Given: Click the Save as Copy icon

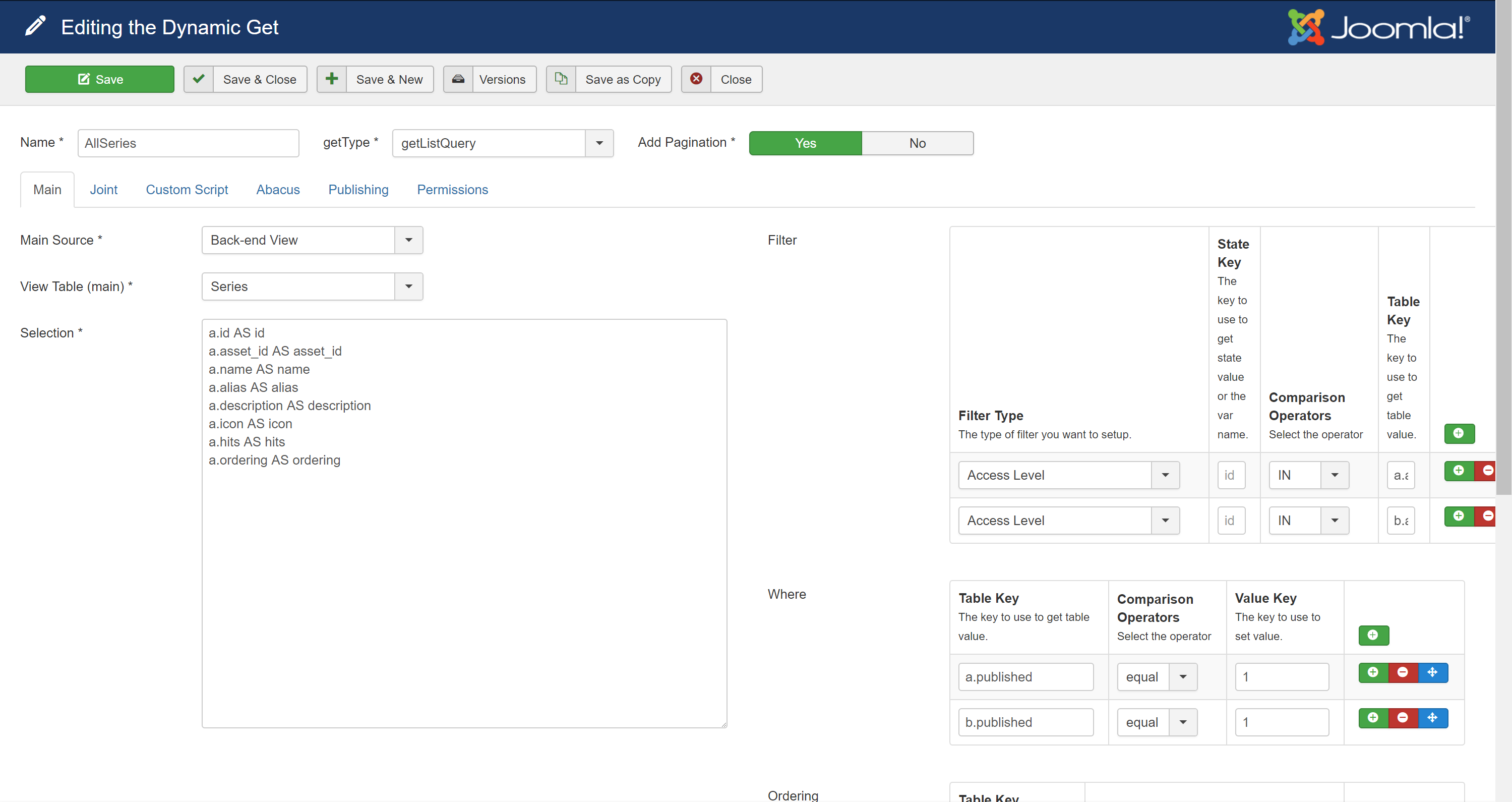Looking at the screenshot, I should tap(561, 79).
